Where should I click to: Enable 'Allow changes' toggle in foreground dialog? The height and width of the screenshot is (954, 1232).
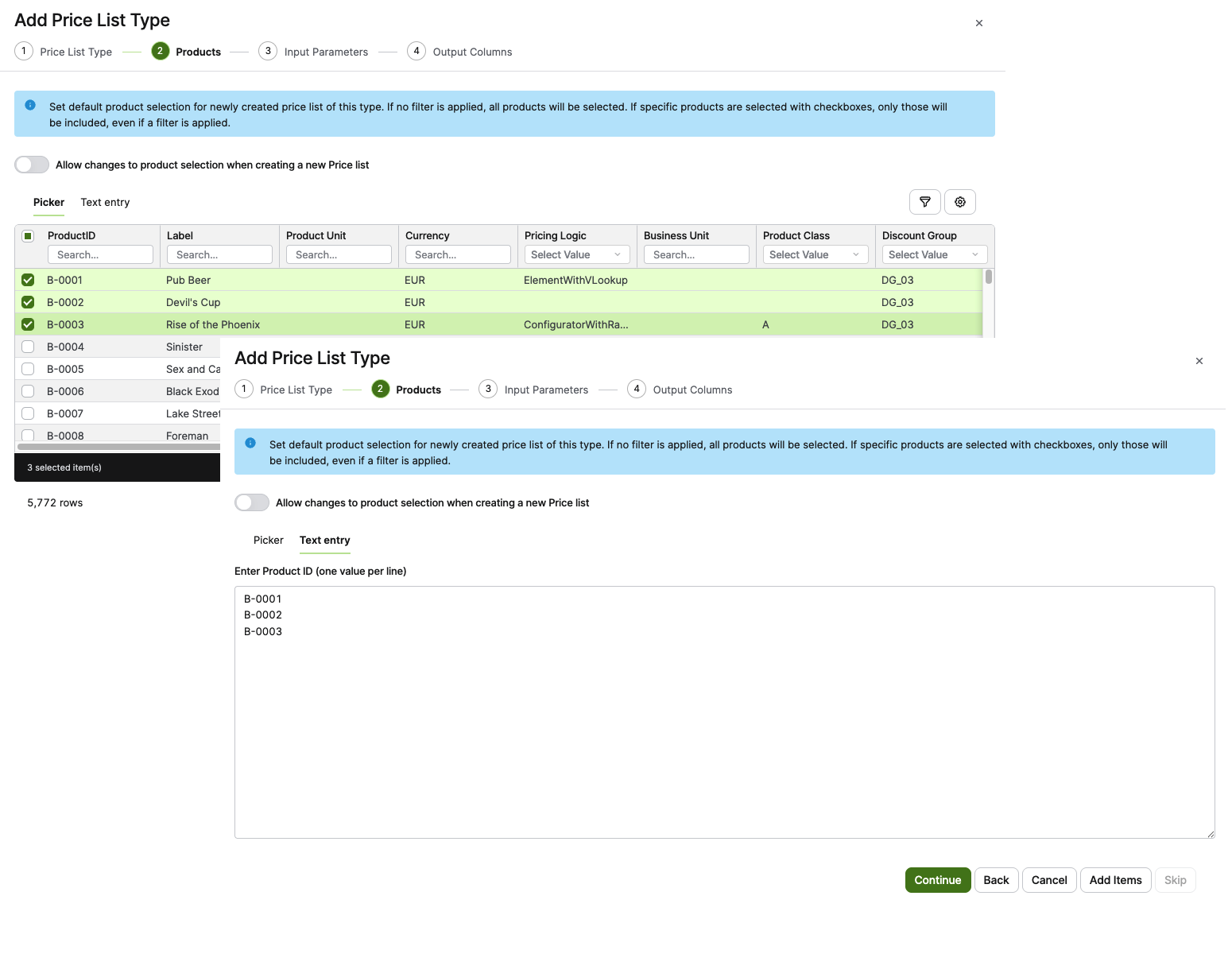point(252,502)
